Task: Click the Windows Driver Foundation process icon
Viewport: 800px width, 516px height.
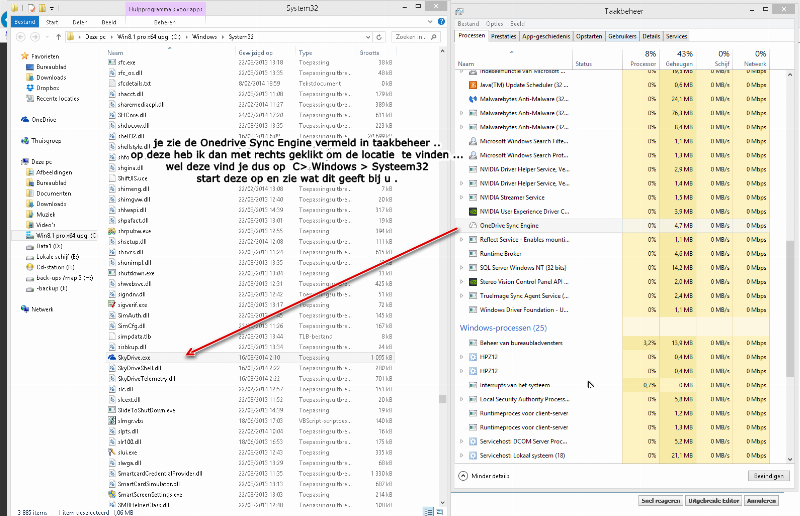Action: (x=473, y=309)
